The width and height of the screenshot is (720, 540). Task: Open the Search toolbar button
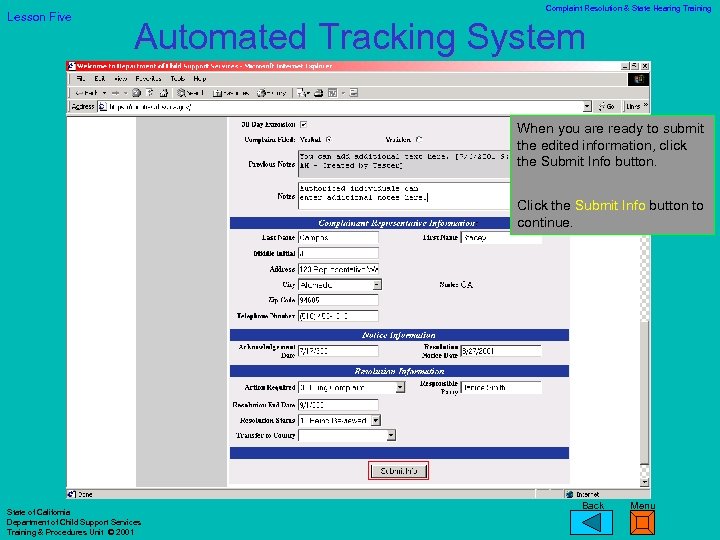click(191, 93)
